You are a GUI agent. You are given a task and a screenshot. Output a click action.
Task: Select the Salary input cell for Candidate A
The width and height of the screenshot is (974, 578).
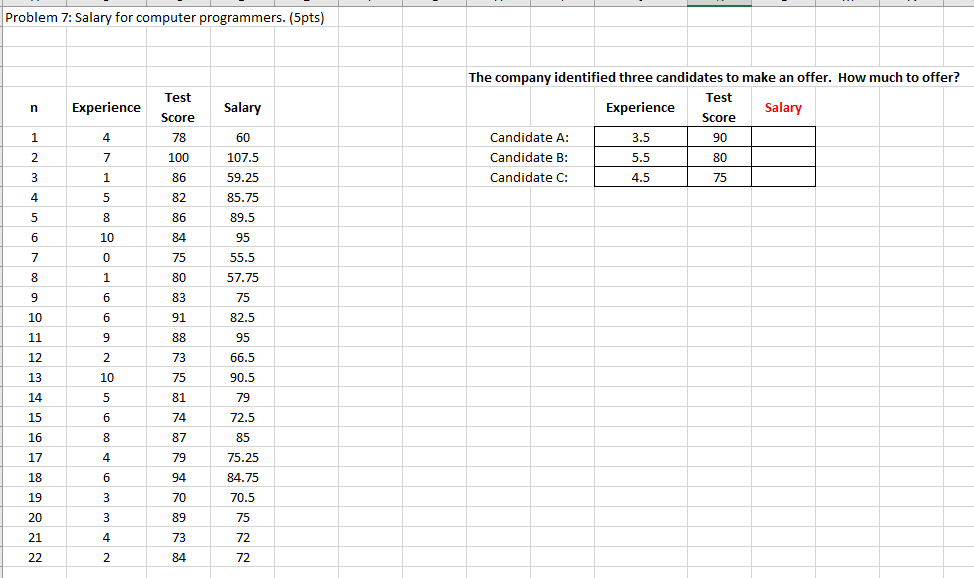[782, 137]
